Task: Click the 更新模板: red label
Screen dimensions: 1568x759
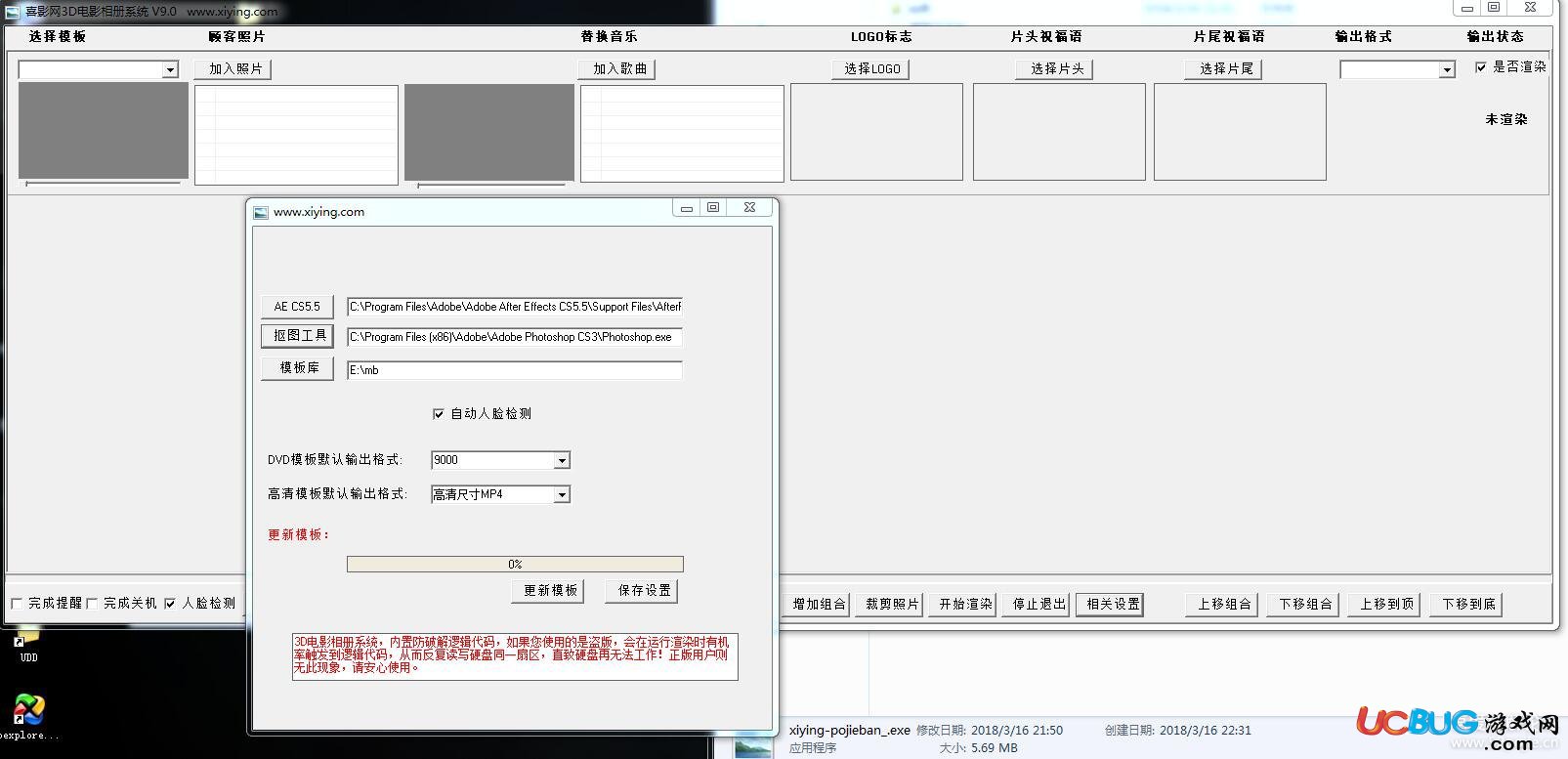Action: click(299, 535)
